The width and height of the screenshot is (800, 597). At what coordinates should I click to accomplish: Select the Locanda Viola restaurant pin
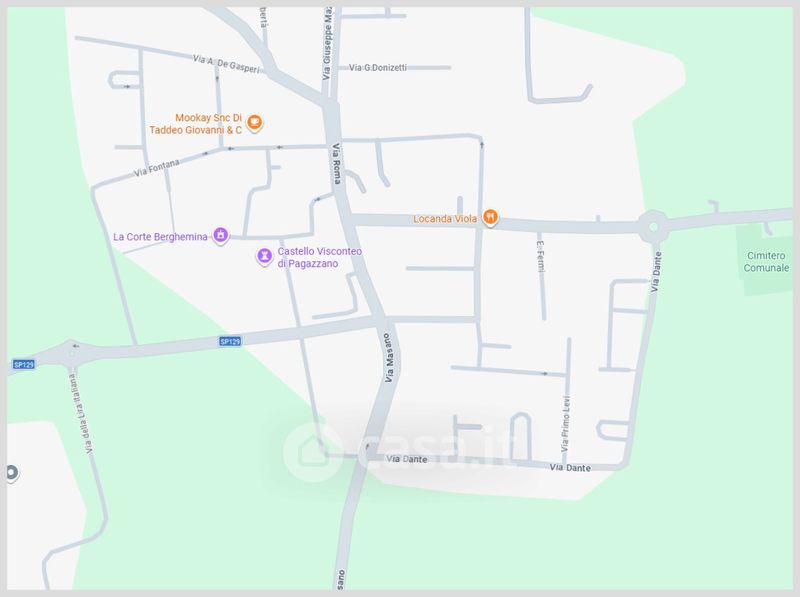[490, 217]
